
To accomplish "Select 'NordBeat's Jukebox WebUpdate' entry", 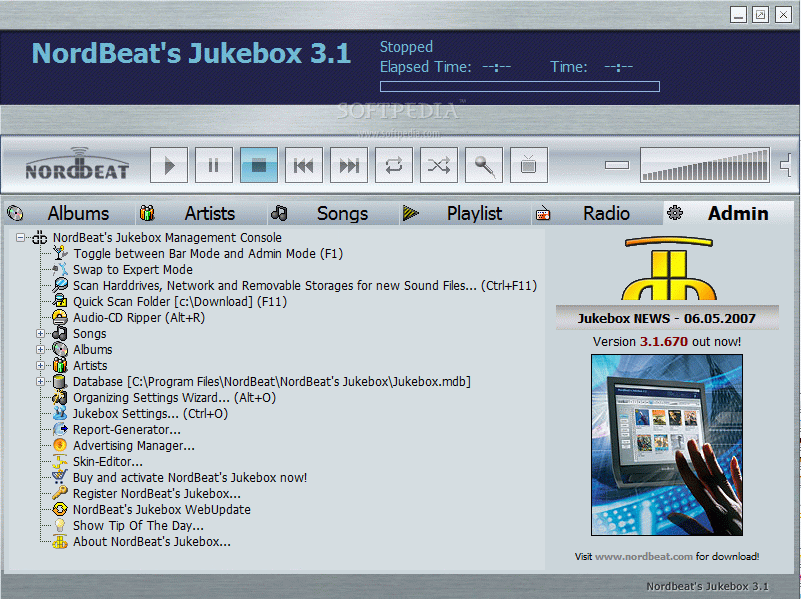I will click(x=161, y=510).
